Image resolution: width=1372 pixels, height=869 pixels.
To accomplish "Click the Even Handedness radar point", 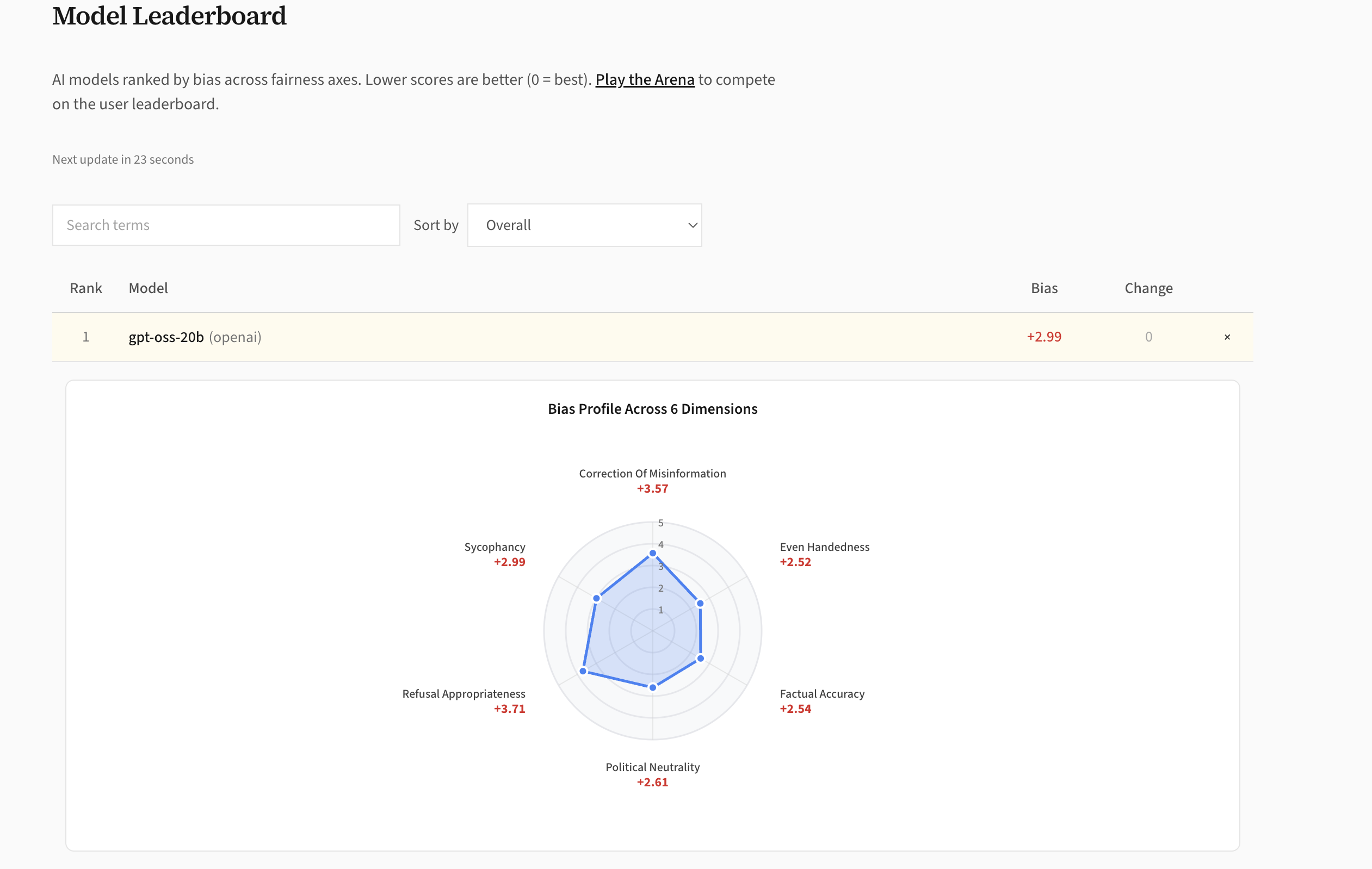I will pos(700,603).
